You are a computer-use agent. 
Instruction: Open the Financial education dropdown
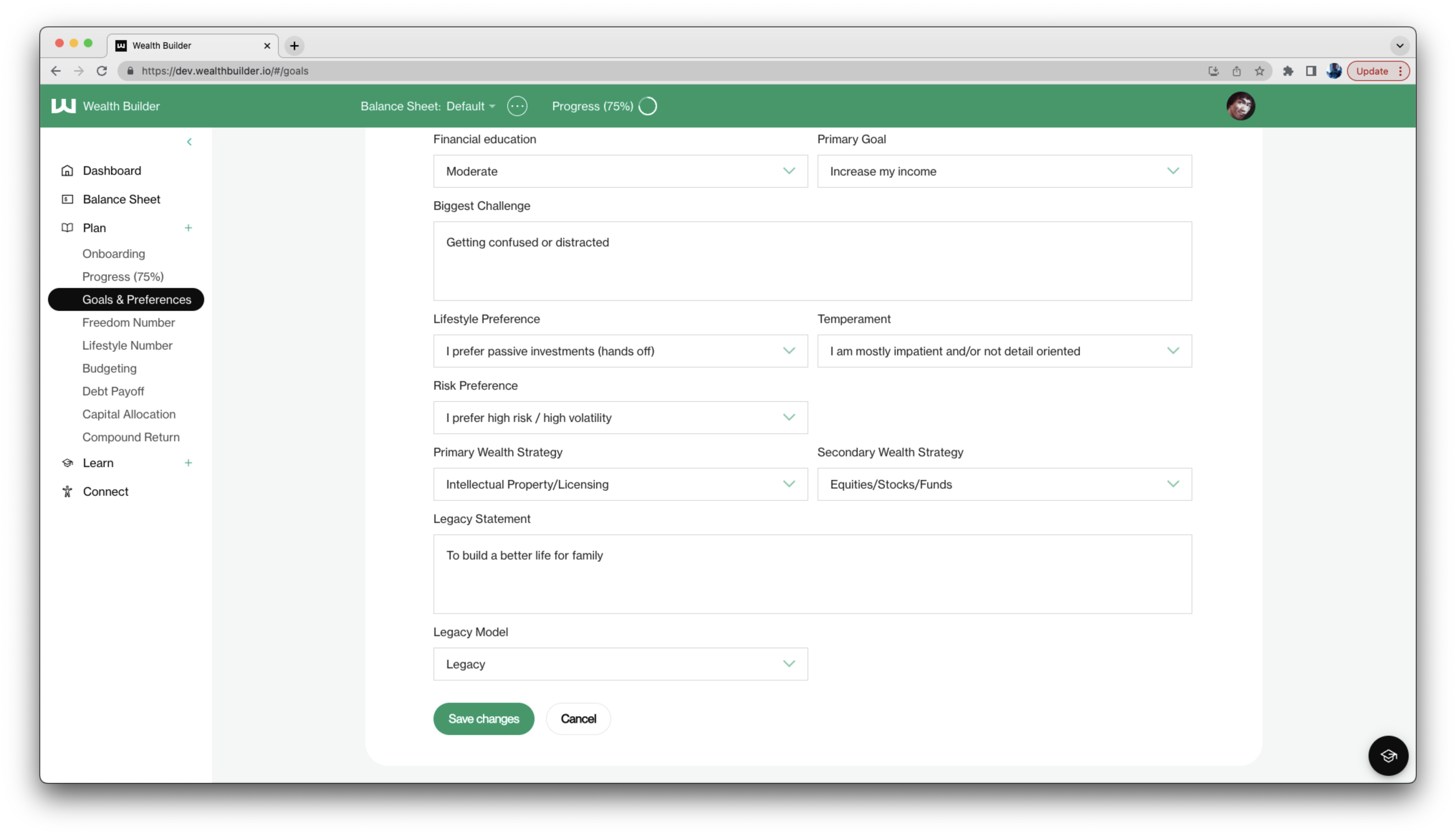pos(620,171)
